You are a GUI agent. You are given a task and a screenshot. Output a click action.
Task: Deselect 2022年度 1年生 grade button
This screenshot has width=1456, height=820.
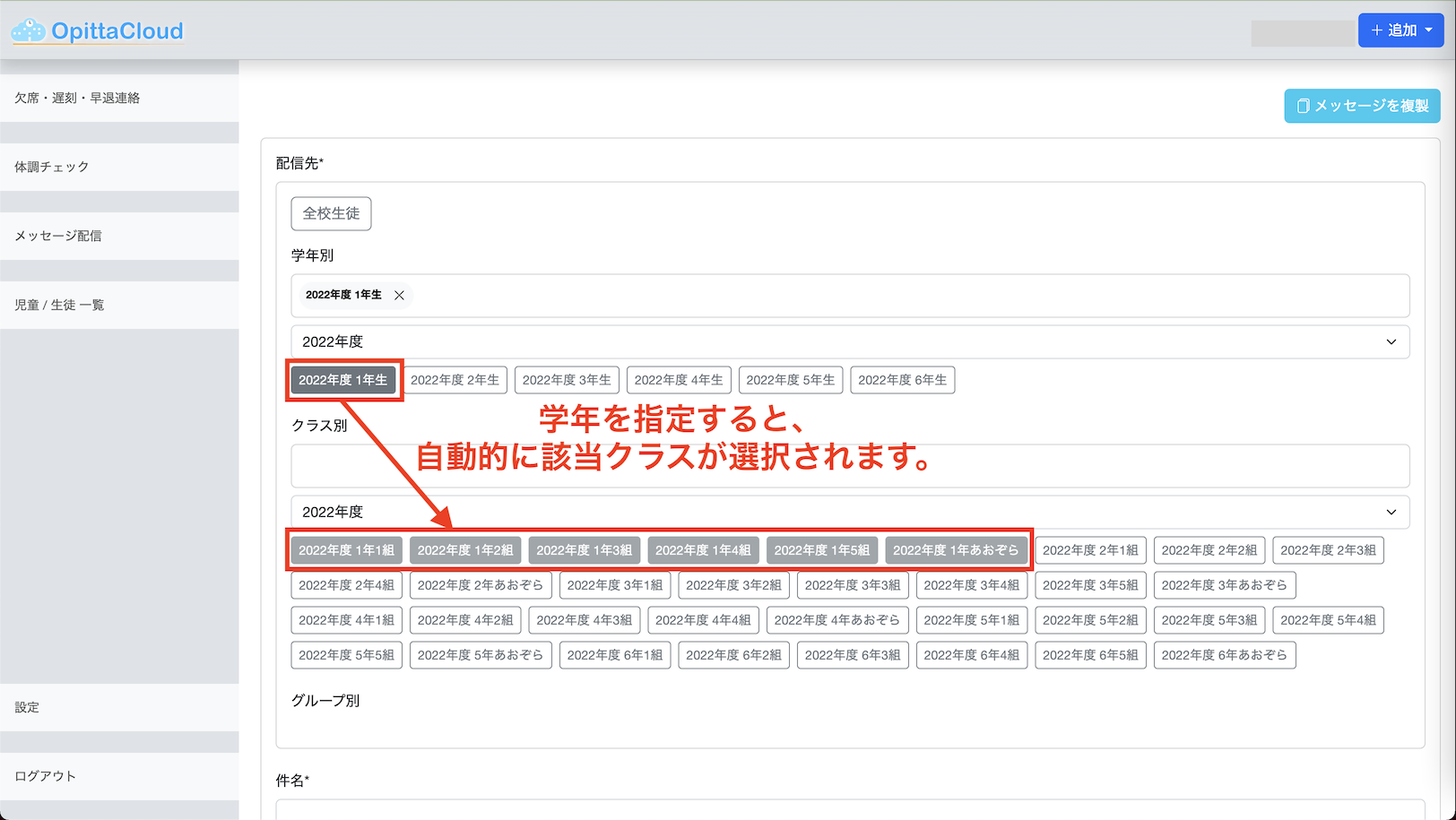(343, 380)
